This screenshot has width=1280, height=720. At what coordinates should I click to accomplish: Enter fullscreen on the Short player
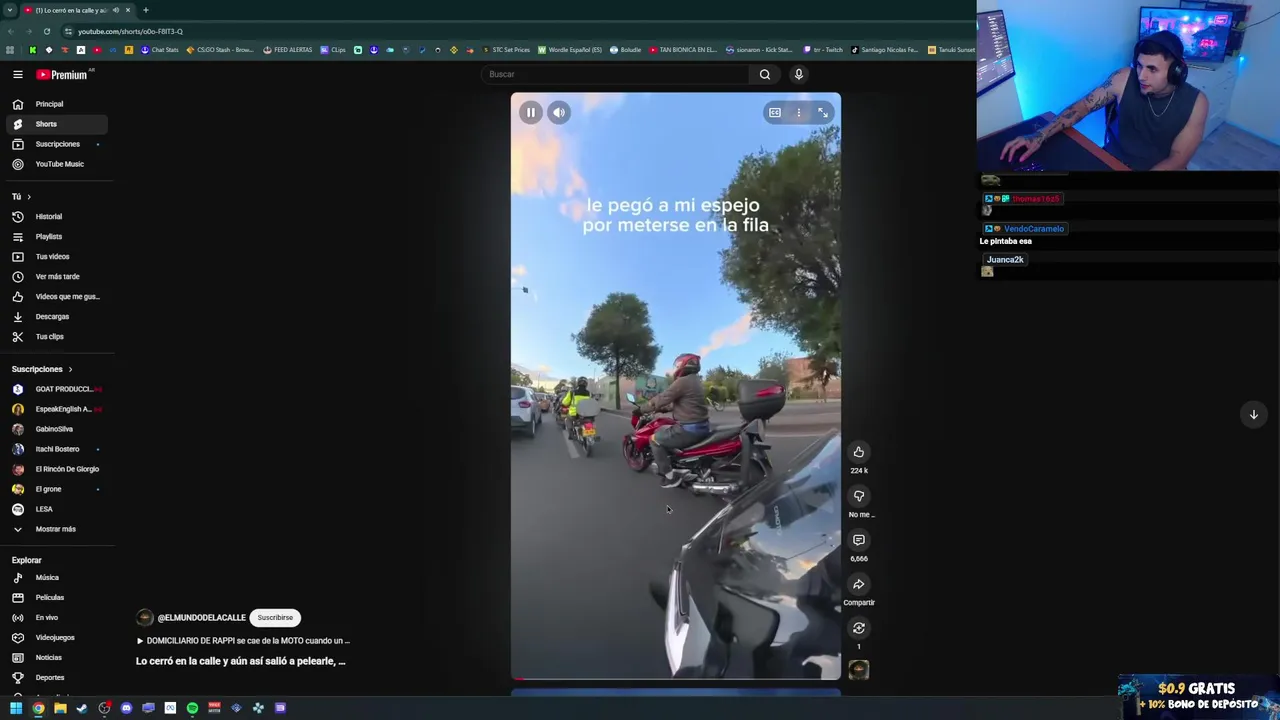823,113
